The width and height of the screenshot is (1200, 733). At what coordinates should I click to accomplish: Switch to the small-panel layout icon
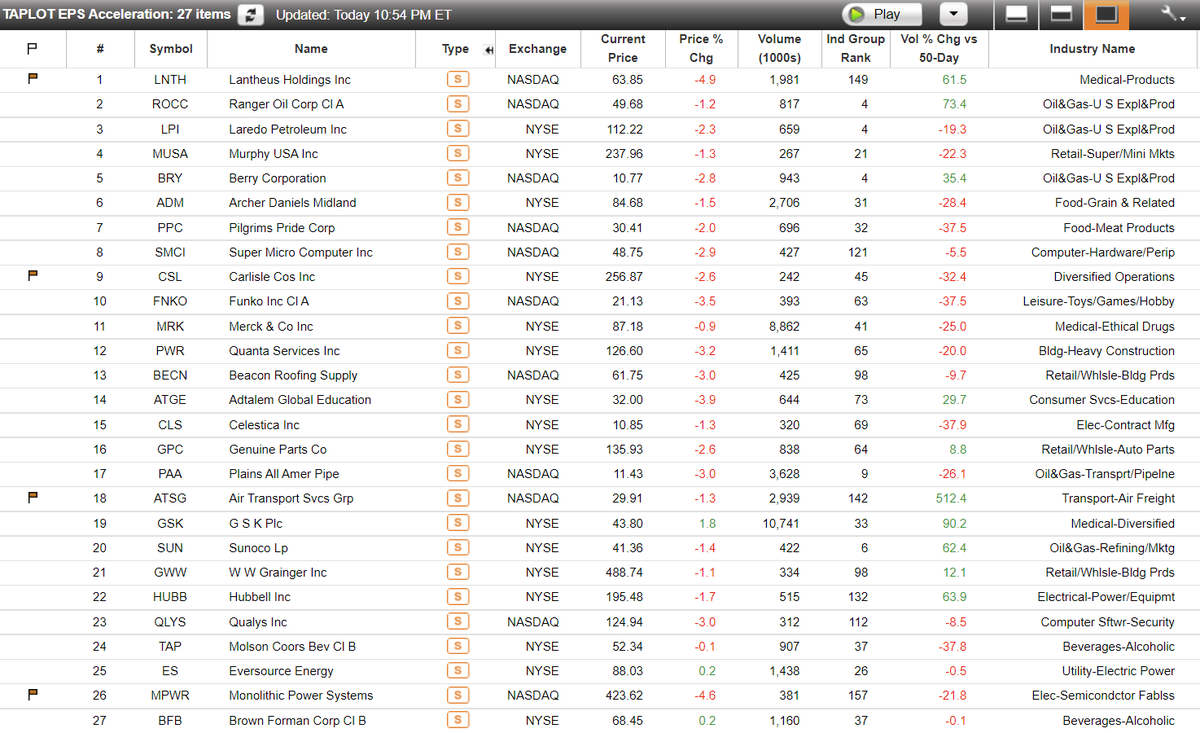pos(1017,14)
